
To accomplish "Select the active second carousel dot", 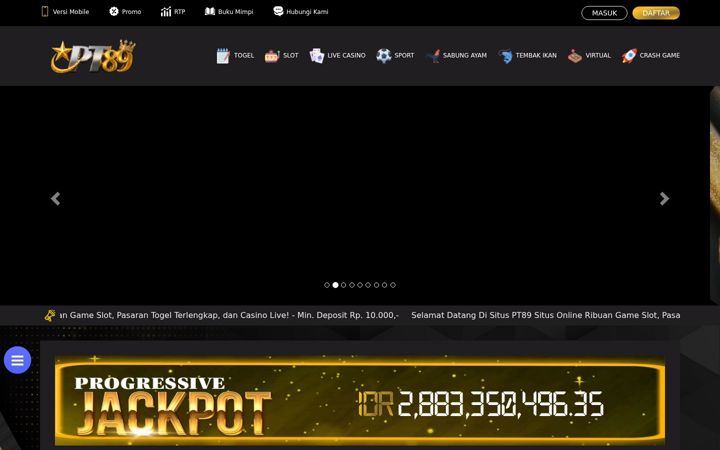I will tap(335, 285).
